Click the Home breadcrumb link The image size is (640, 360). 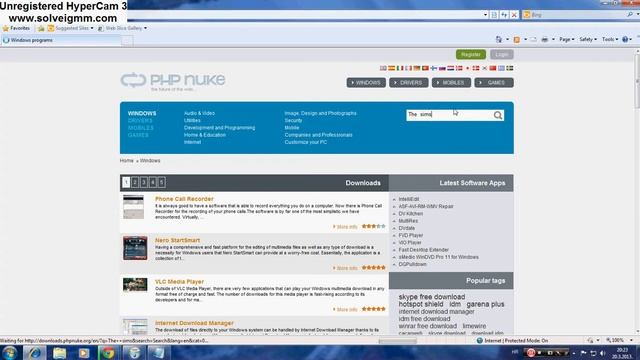coord(127,160)
